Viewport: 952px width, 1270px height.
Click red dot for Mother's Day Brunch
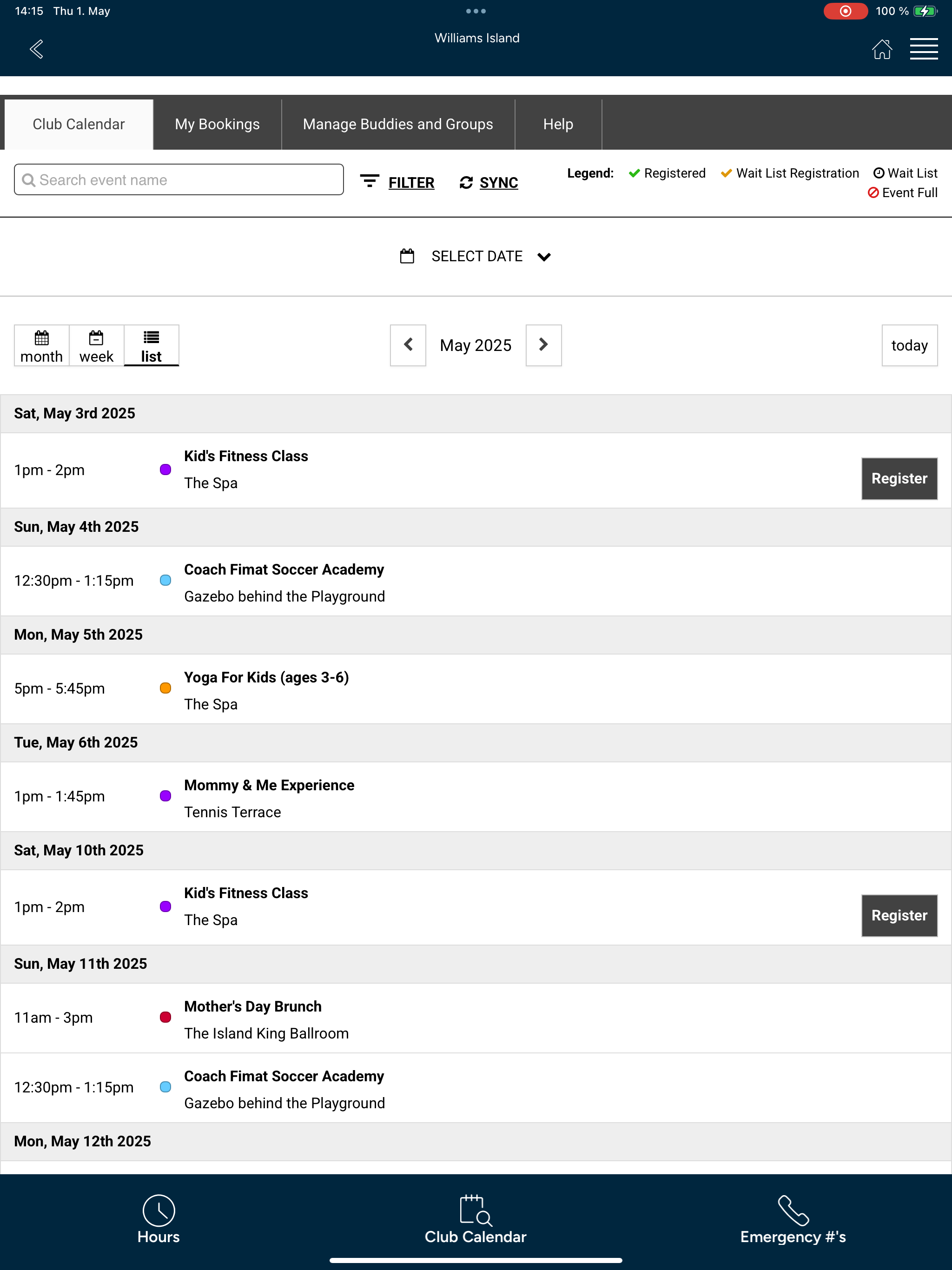[x=165, y=1018]
